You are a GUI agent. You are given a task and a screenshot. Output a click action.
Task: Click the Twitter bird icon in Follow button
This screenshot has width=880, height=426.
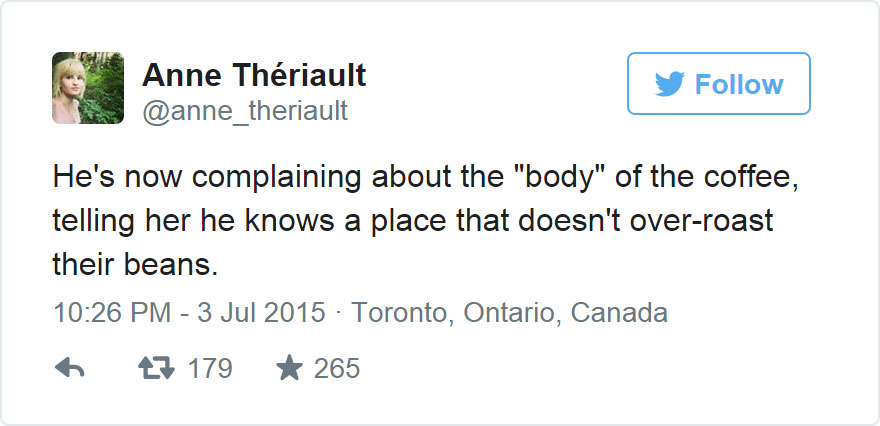(x=669, y=84)
